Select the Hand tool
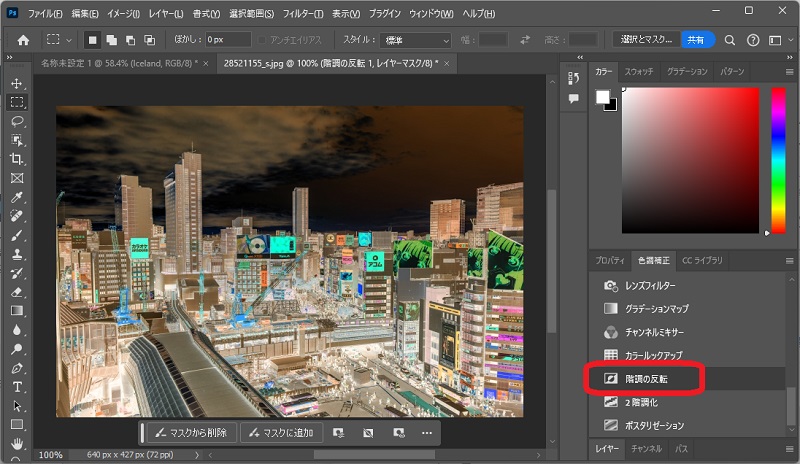 [17, 443]
